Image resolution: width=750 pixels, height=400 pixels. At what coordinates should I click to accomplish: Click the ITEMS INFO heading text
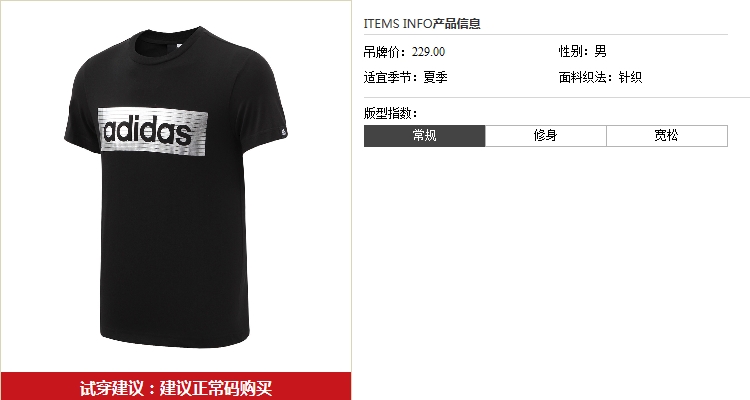coord(398,23)
